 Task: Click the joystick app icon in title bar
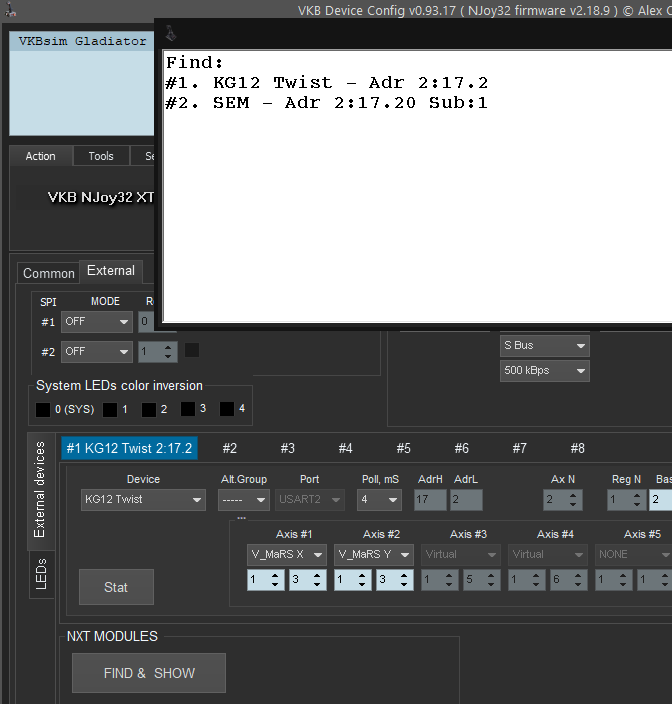[x=10, y=9]
